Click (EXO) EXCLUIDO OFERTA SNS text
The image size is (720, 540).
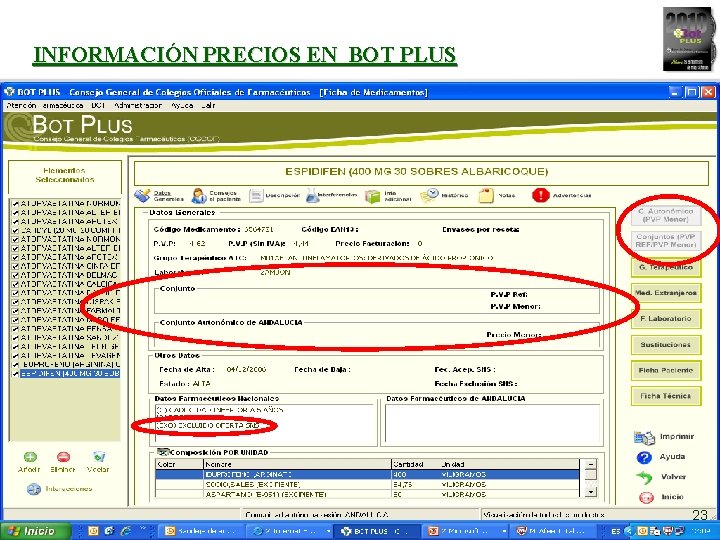(x=208, y=426)
